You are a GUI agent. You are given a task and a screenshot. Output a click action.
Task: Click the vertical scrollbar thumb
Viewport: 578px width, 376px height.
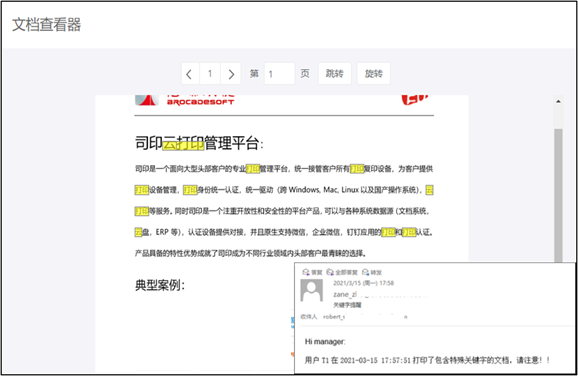[558, 195]
